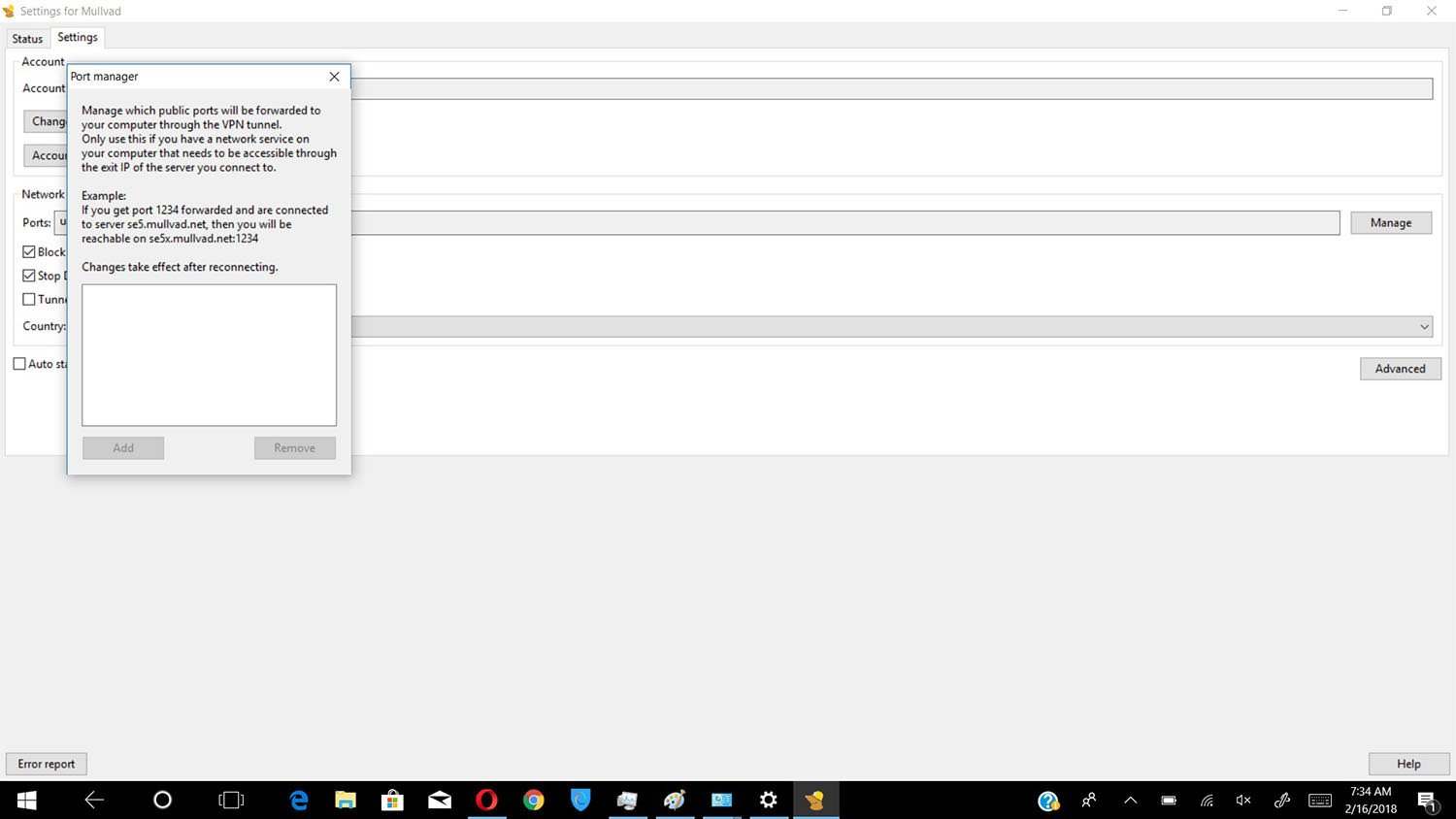
Task: Launch Opera browser from taskbar
Action: pos(486,801)
